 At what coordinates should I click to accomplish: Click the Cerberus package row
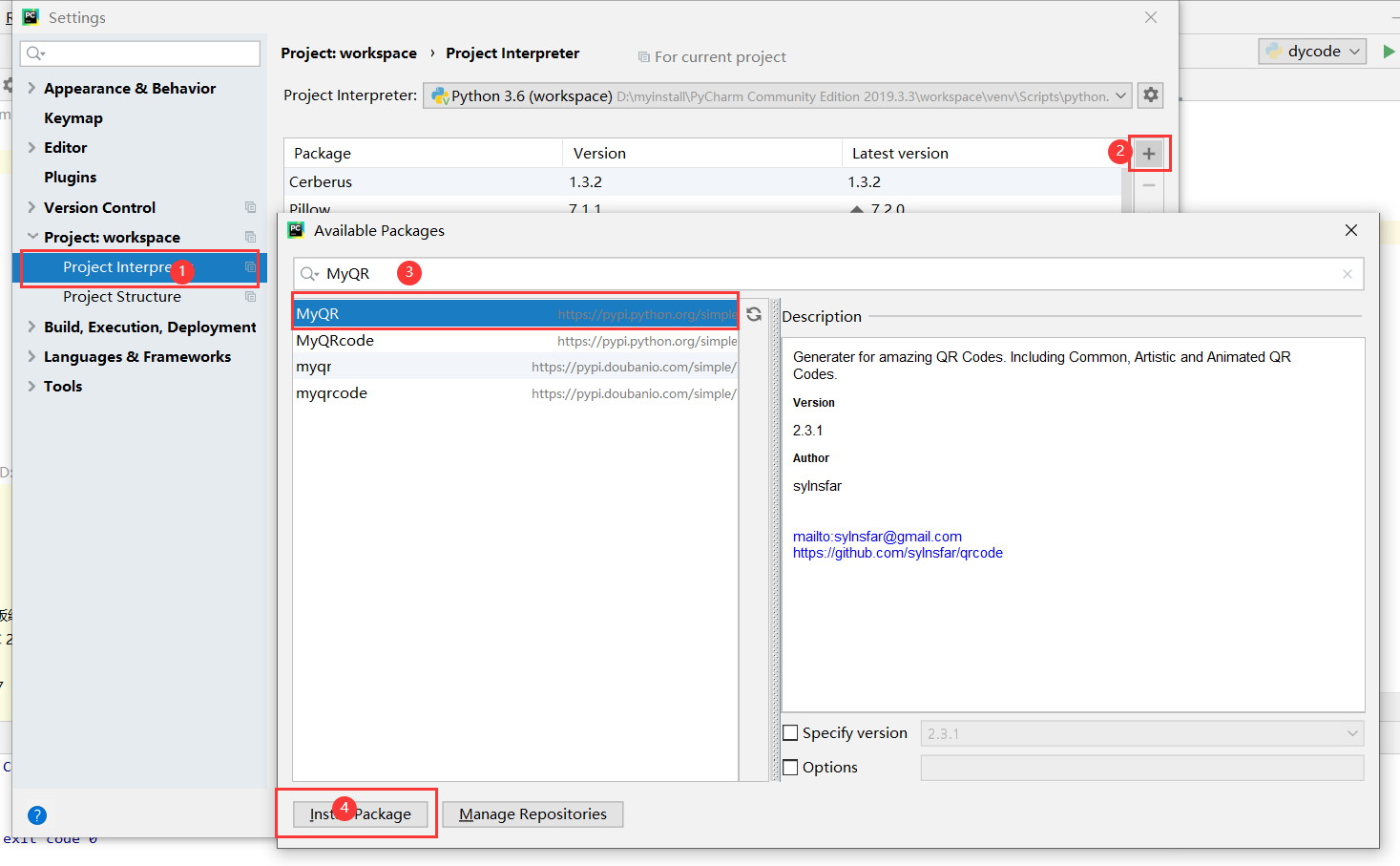[702, 181]
